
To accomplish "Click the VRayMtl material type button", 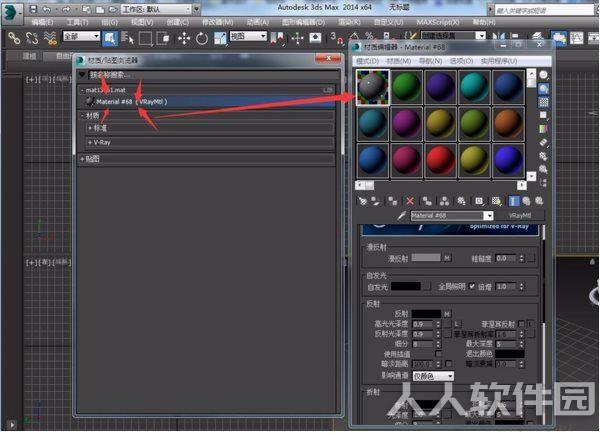I will pyautogui.click(x=520, y=216).
